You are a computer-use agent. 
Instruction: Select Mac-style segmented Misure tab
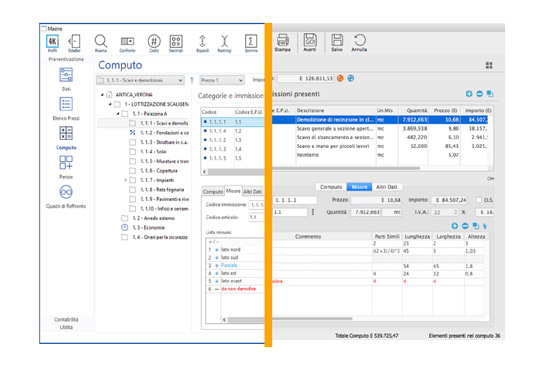[x=359, y=187]
